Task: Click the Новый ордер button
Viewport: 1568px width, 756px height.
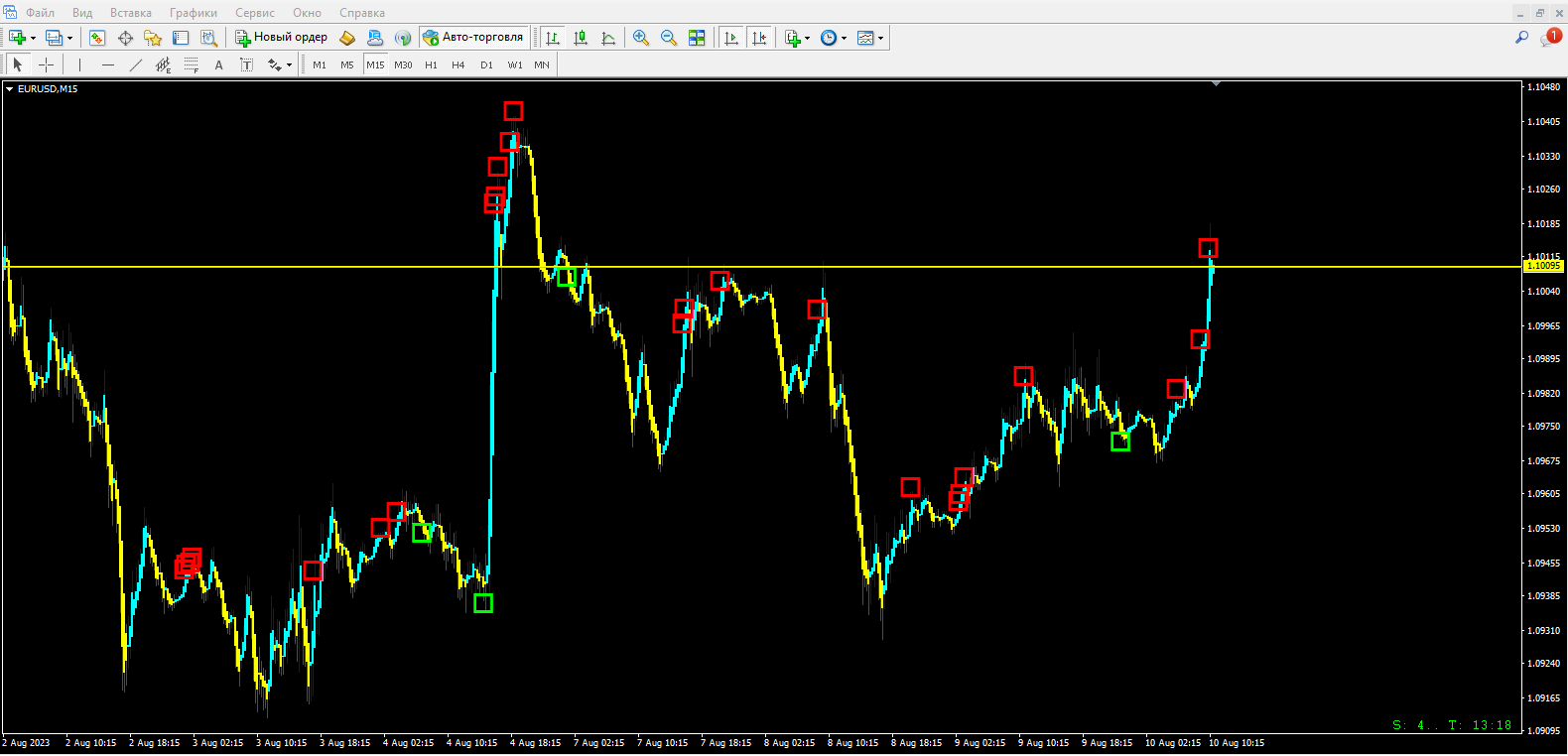Action: click(281, 38)
